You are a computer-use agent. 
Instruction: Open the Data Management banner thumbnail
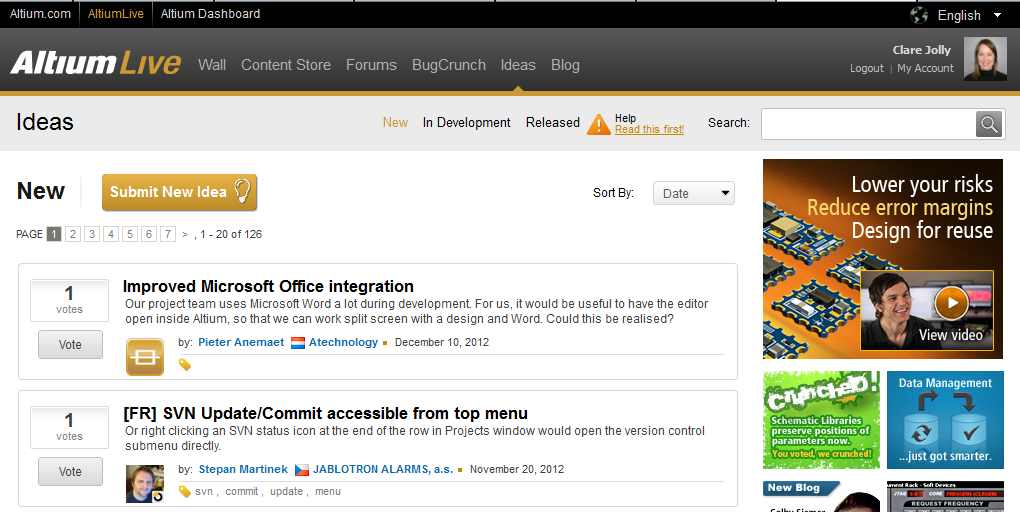point(945,420)
